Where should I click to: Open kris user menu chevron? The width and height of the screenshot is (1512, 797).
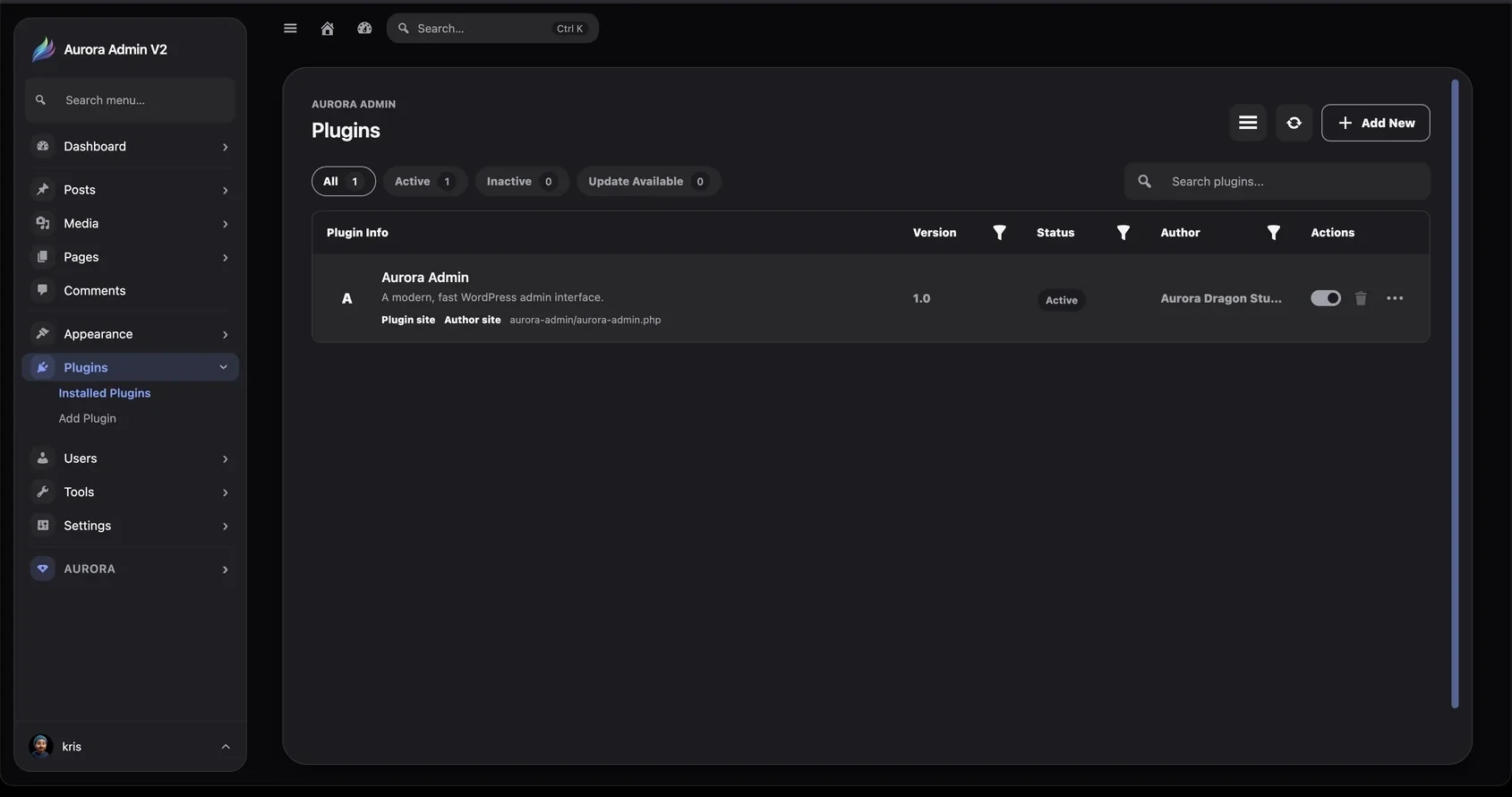pos(226,747)
